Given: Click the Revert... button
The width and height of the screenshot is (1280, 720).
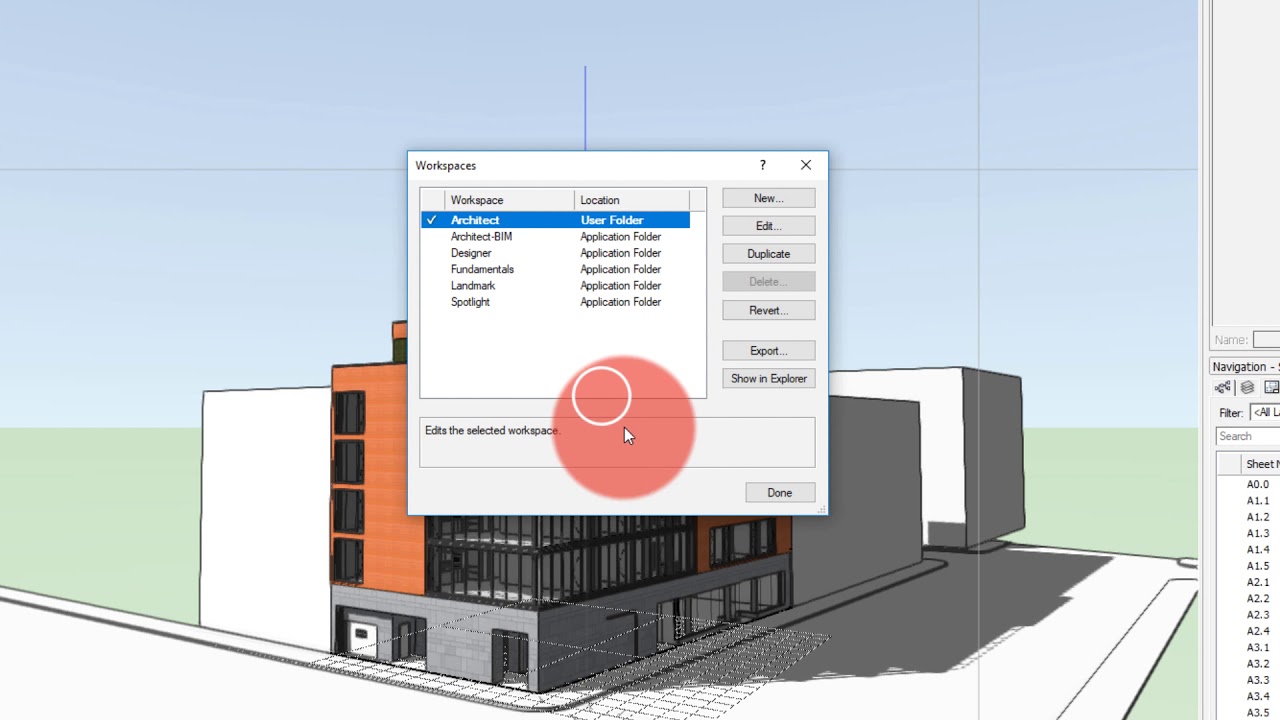Looking at the screenshot, I should (x=768, y=310).
